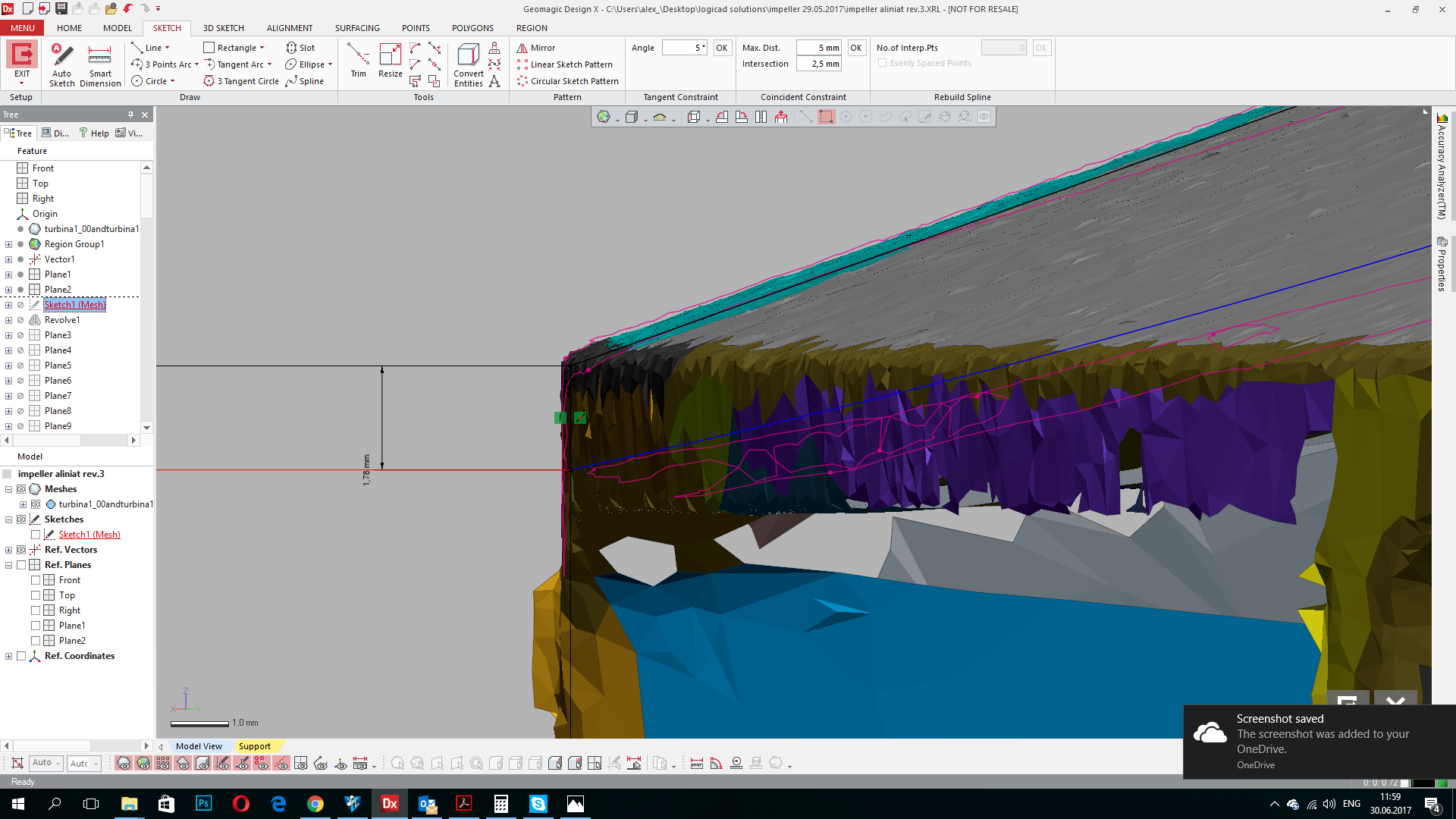Select the Line draw tool
The height and width of the screenshot is (819, 1456).
(146, 48)
